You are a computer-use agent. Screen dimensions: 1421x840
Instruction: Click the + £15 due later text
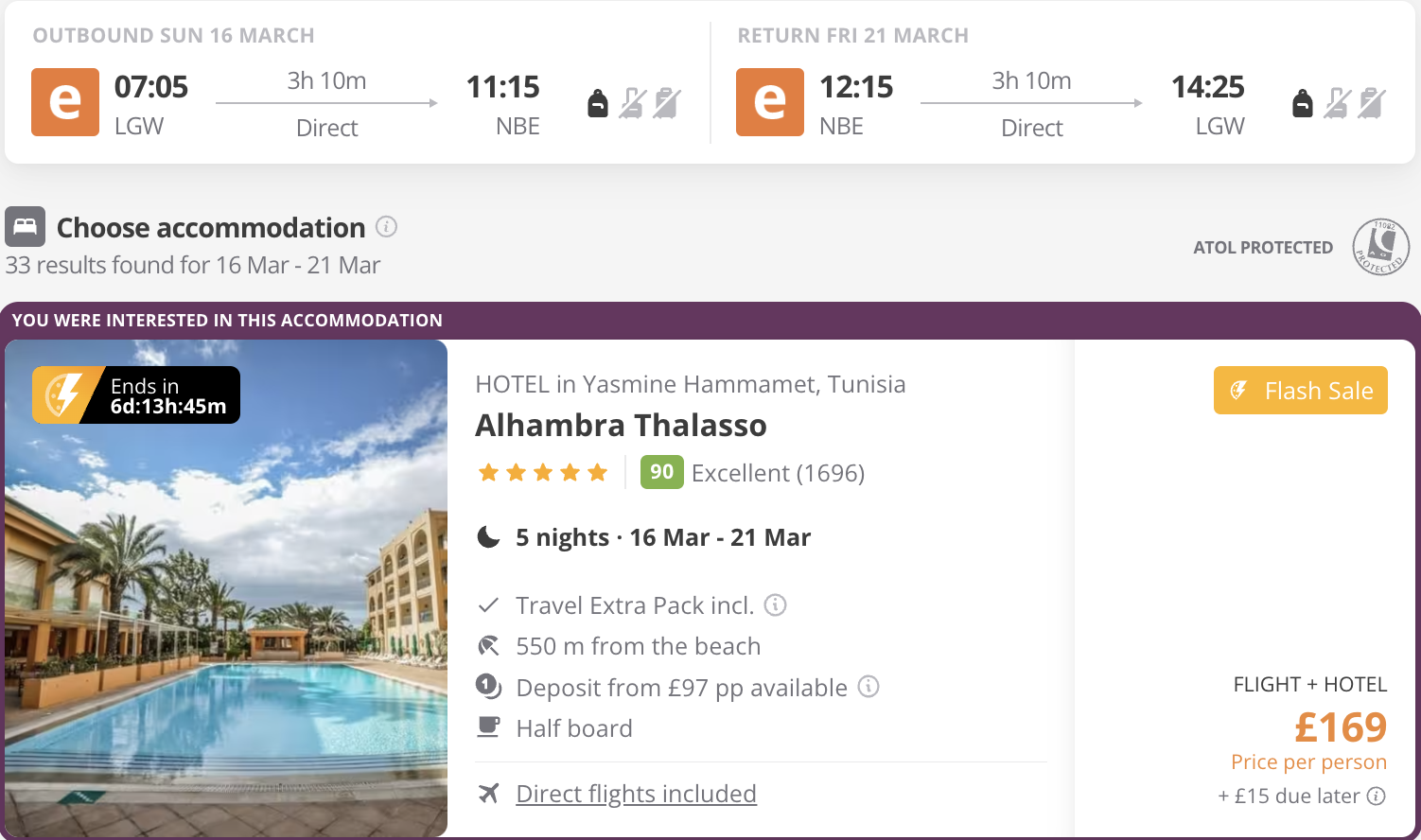(x=1289, y=796)
